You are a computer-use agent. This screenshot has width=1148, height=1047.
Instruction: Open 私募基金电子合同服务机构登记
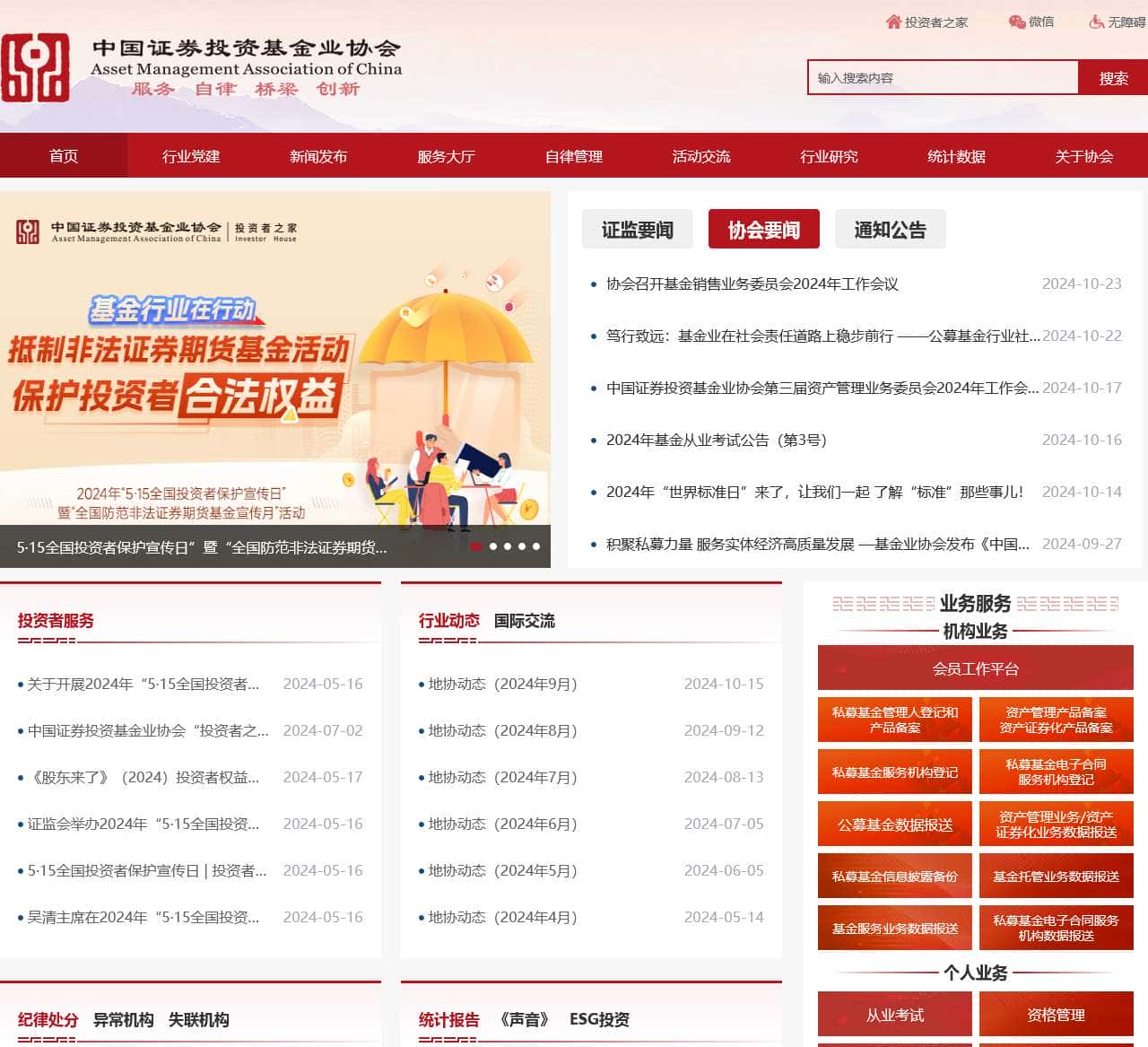pos(1057,772)
